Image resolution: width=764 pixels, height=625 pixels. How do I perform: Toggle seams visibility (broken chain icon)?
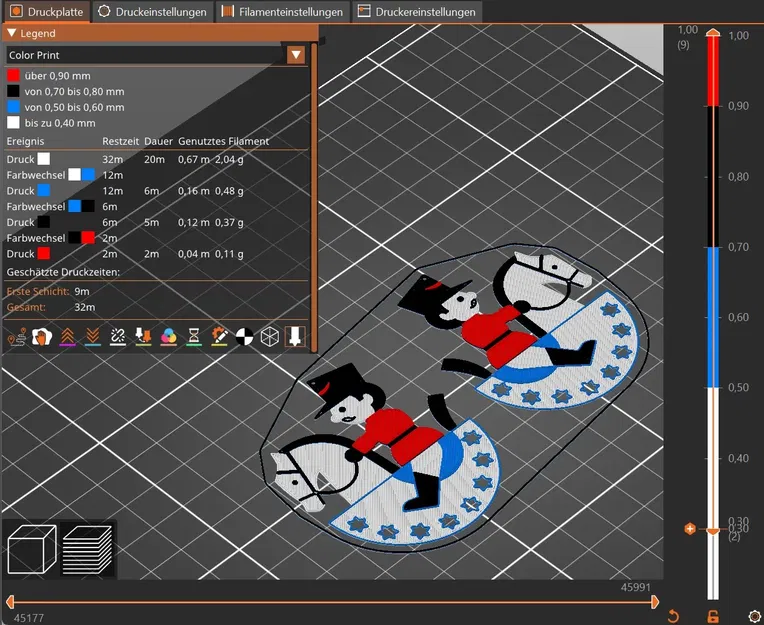(118, 336)
